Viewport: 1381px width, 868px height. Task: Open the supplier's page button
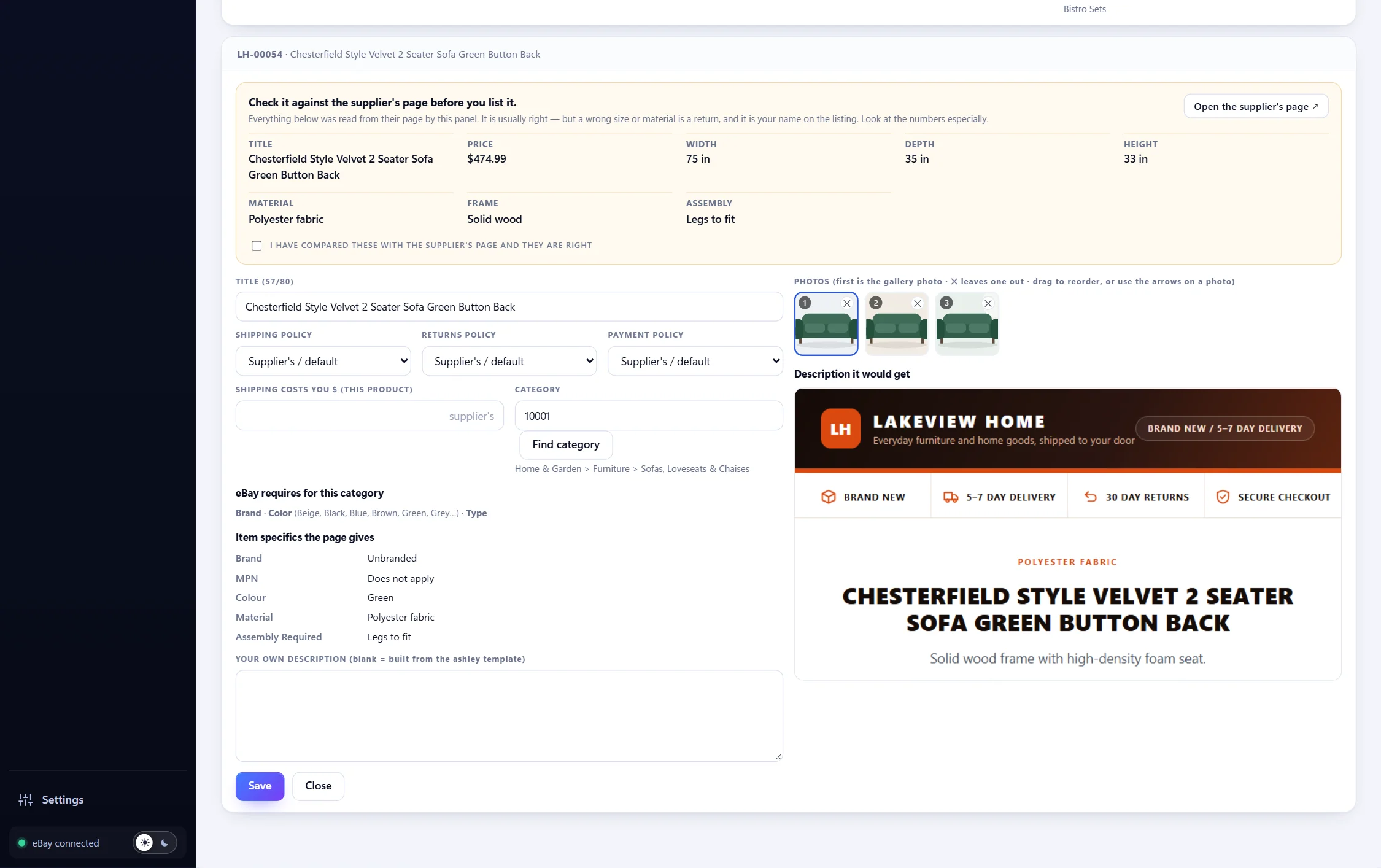[x=1256, y=106]
